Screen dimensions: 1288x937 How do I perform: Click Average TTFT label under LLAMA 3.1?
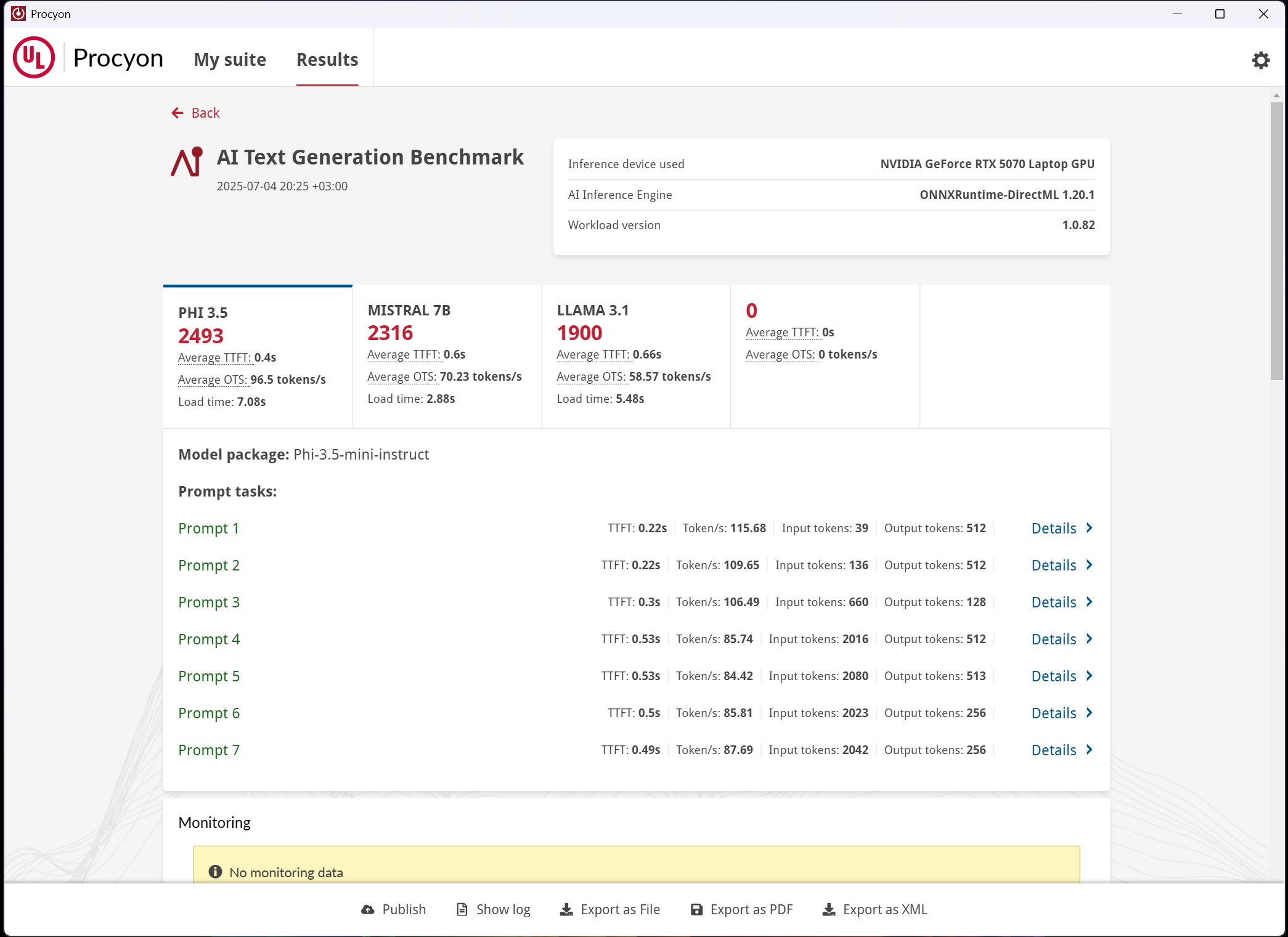coord(593,354)
